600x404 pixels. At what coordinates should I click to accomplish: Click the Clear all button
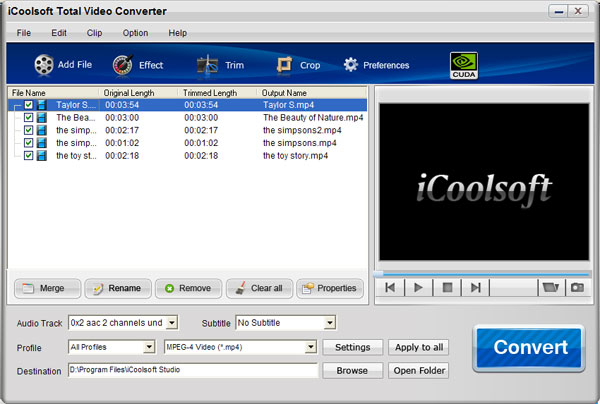[x=259, y=288]
